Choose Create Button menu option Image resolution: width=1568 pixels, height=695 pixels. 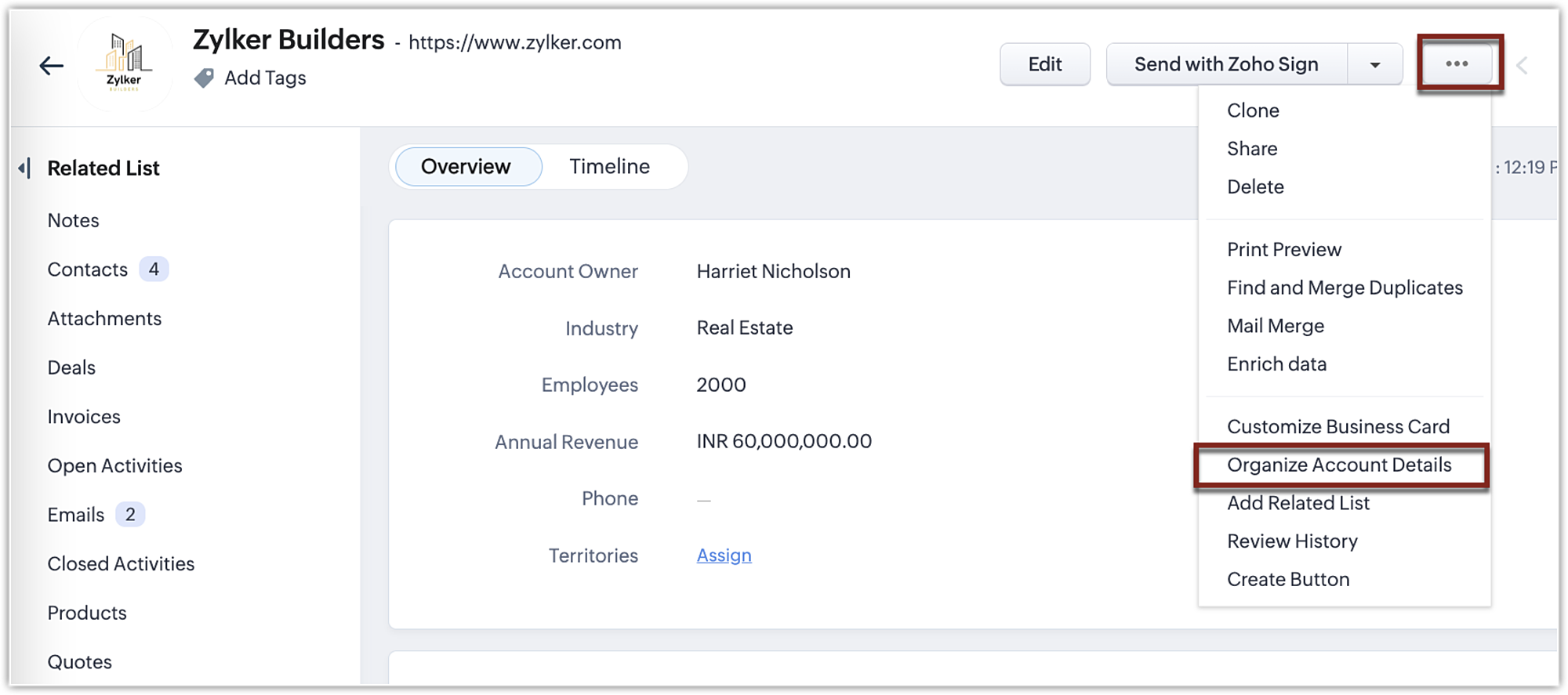(x=1288, y=580)
